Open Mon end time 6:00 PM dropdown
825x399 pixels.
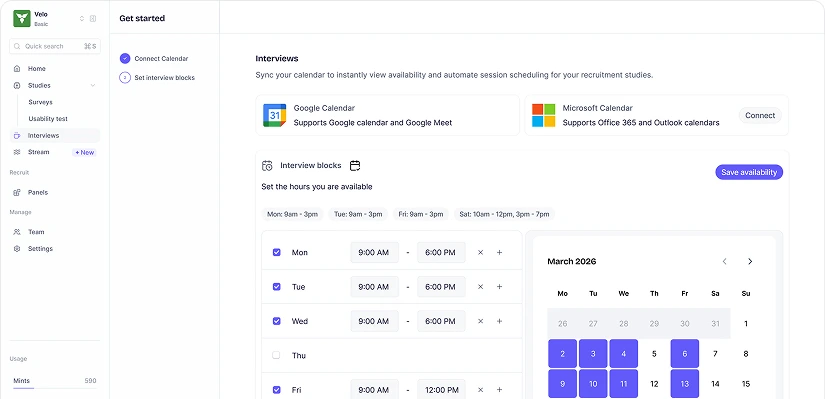click(441, 253)
